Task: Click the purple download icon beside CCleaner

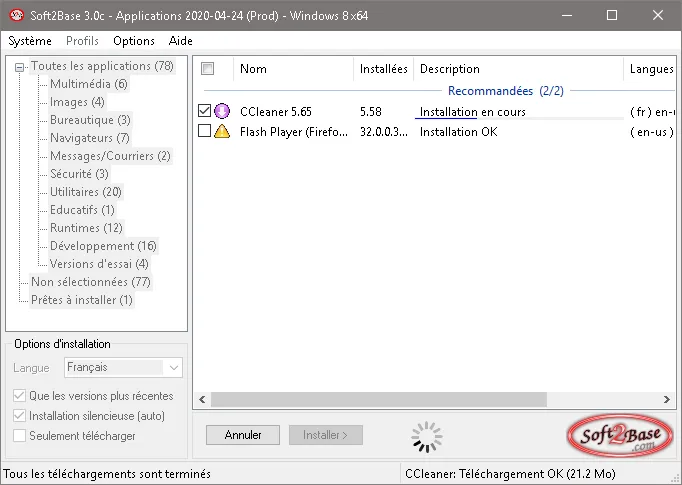Action: tap(222, 111)
